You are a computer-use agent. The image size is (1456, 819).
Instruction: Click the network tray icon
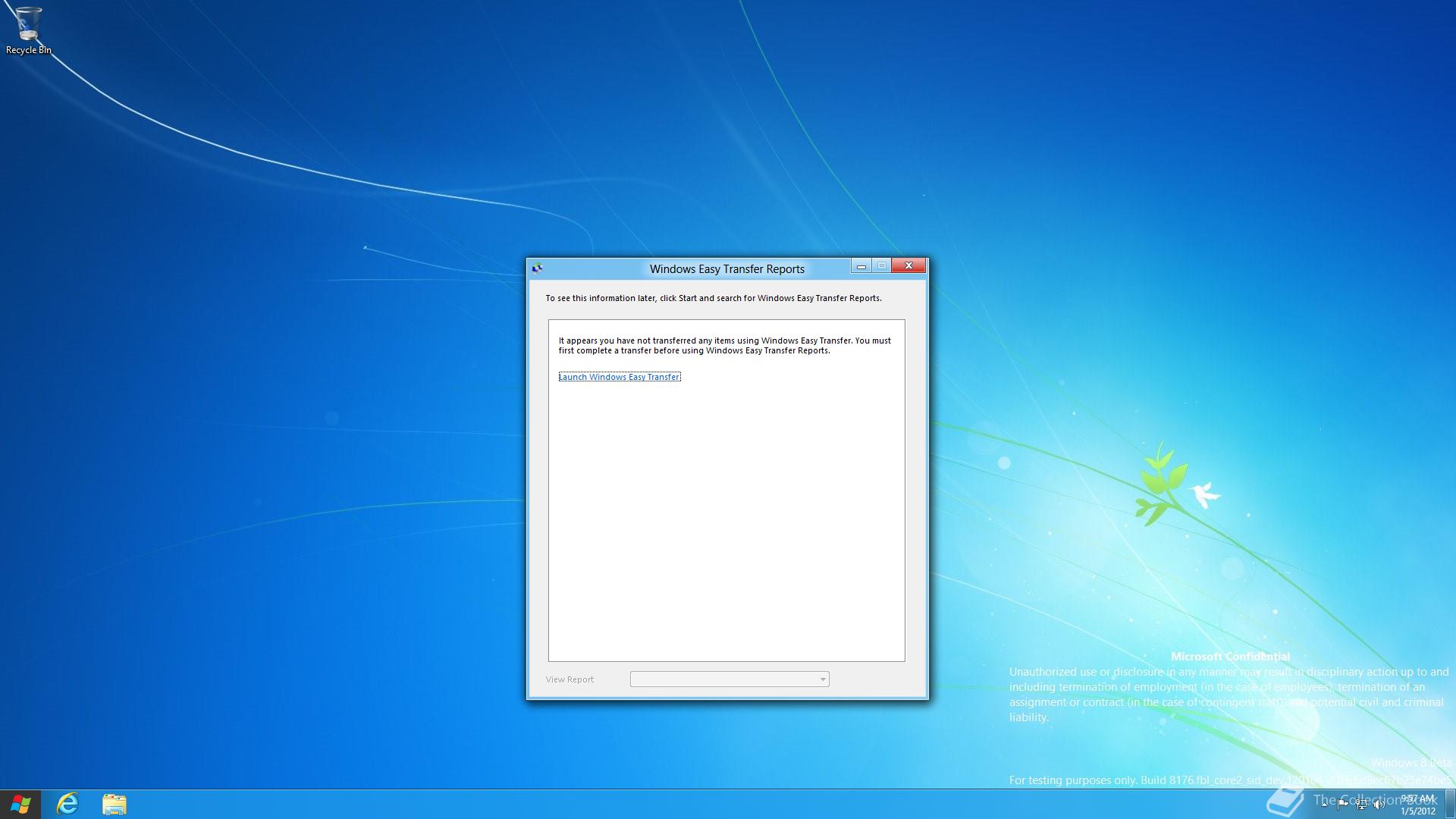(1361, 805)
